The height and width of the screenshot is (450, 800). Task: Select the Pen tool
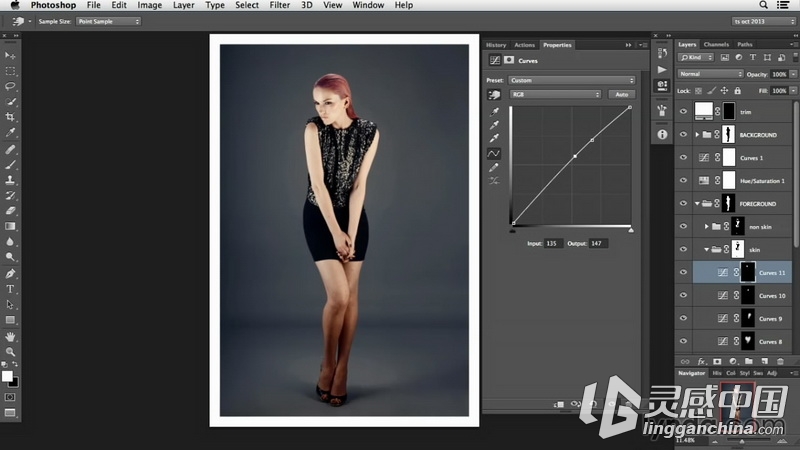(x=10, y=273)
